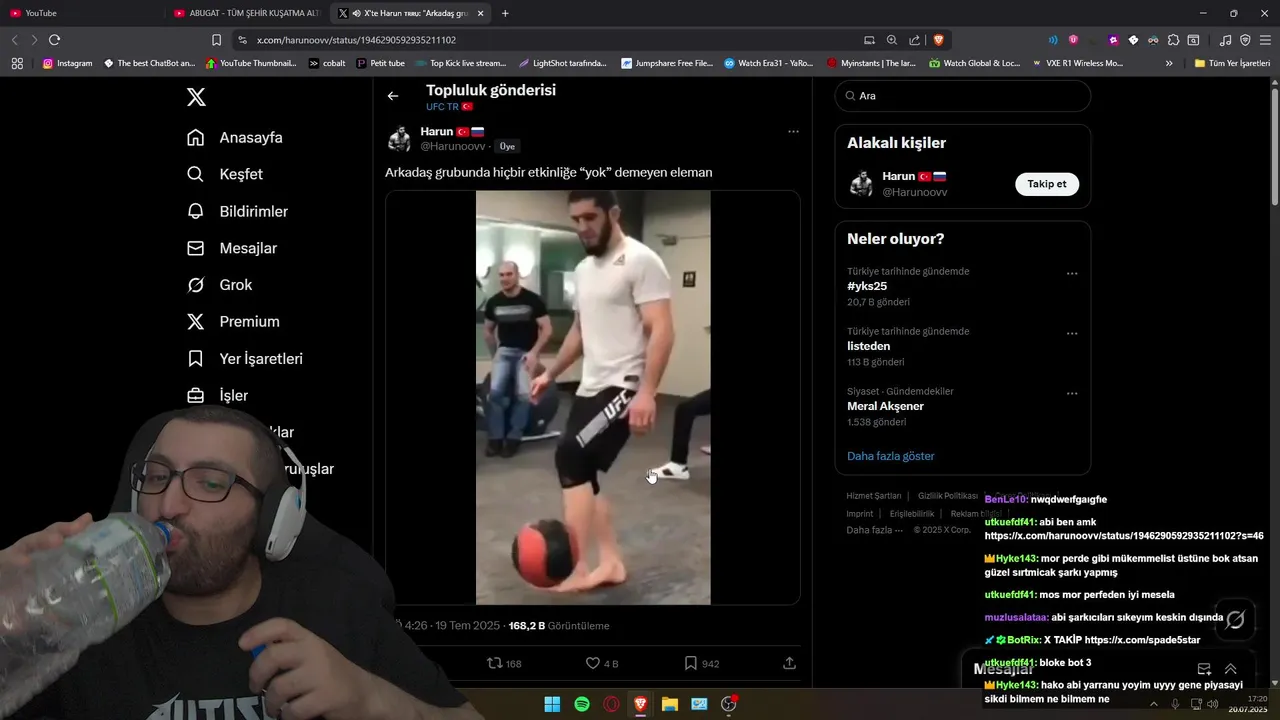This screenshot has width=1280, height=720.
Task: Open the music note media control icon
Action: 1225,40
